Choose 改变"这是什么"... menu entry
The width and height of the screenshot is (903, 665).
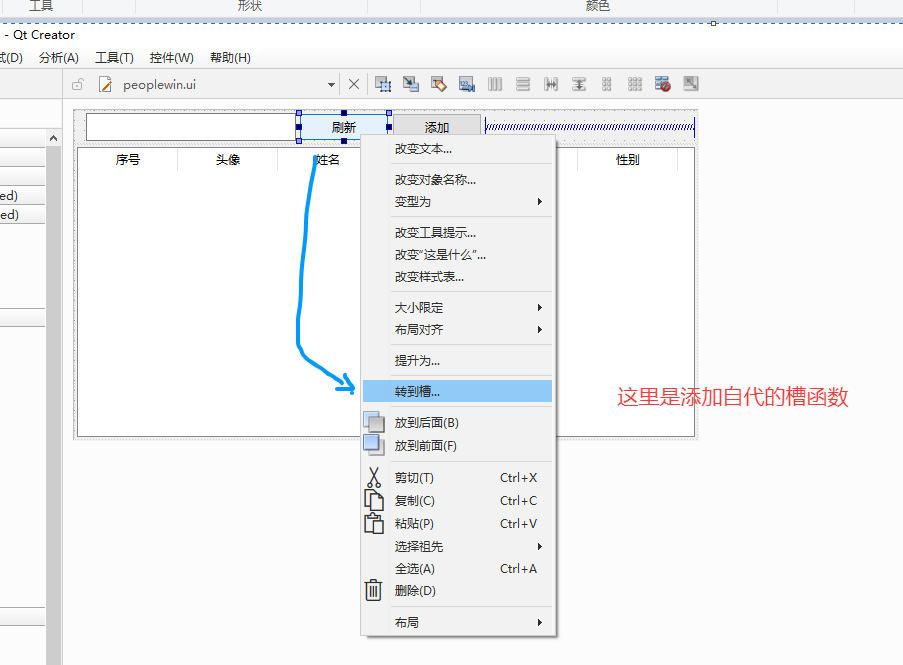457,254
